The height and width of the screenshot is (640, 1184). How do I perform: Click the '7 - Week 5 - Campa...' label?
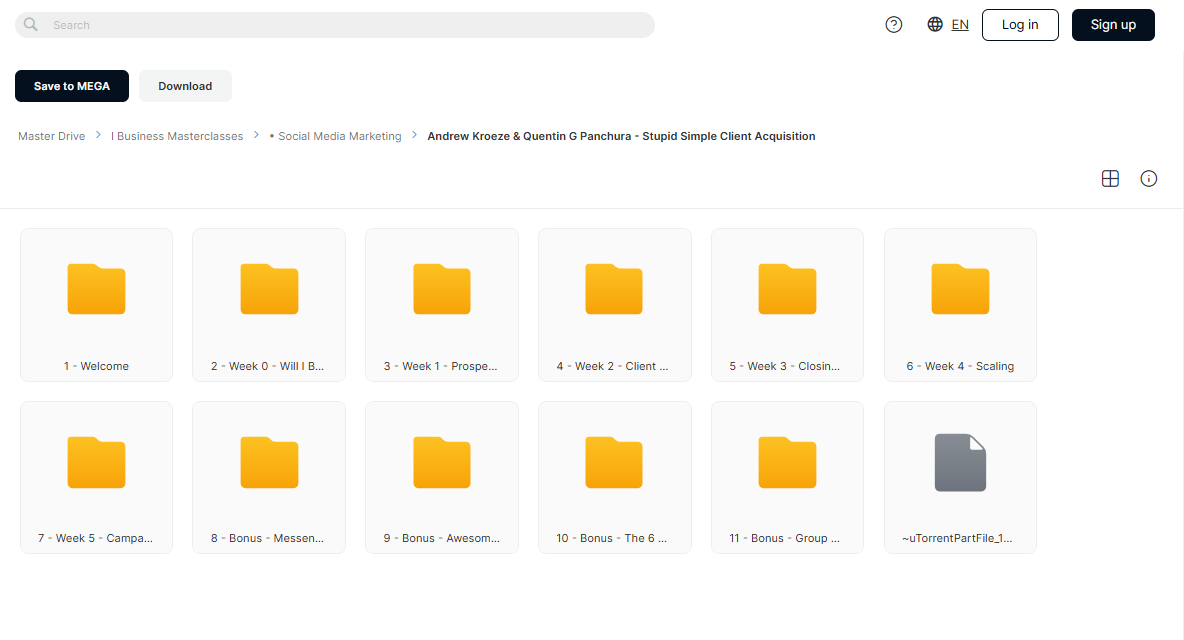coord(95,538)
